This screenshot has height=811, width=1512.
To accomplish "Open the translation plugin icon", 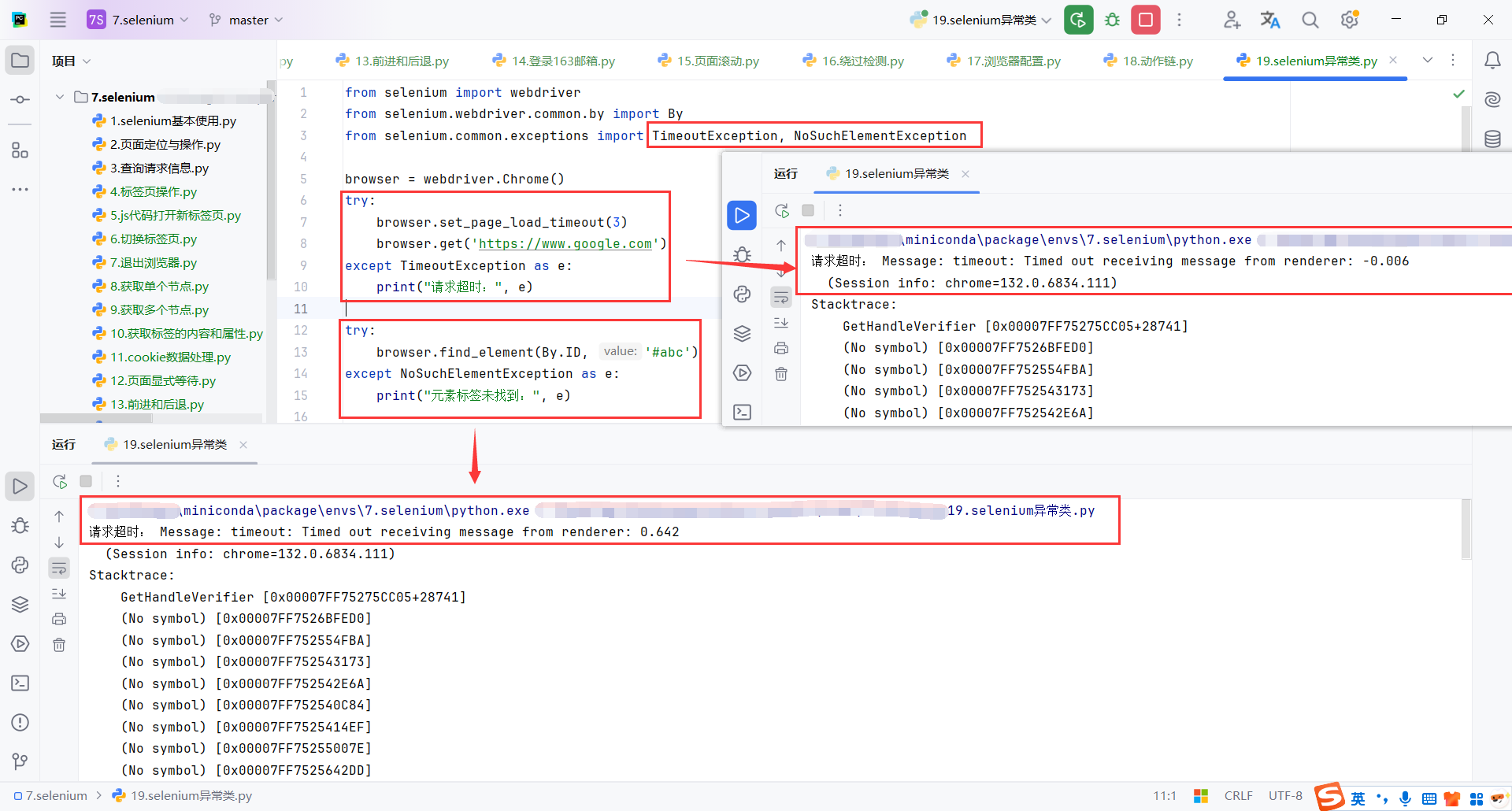I will [1270, 20].
